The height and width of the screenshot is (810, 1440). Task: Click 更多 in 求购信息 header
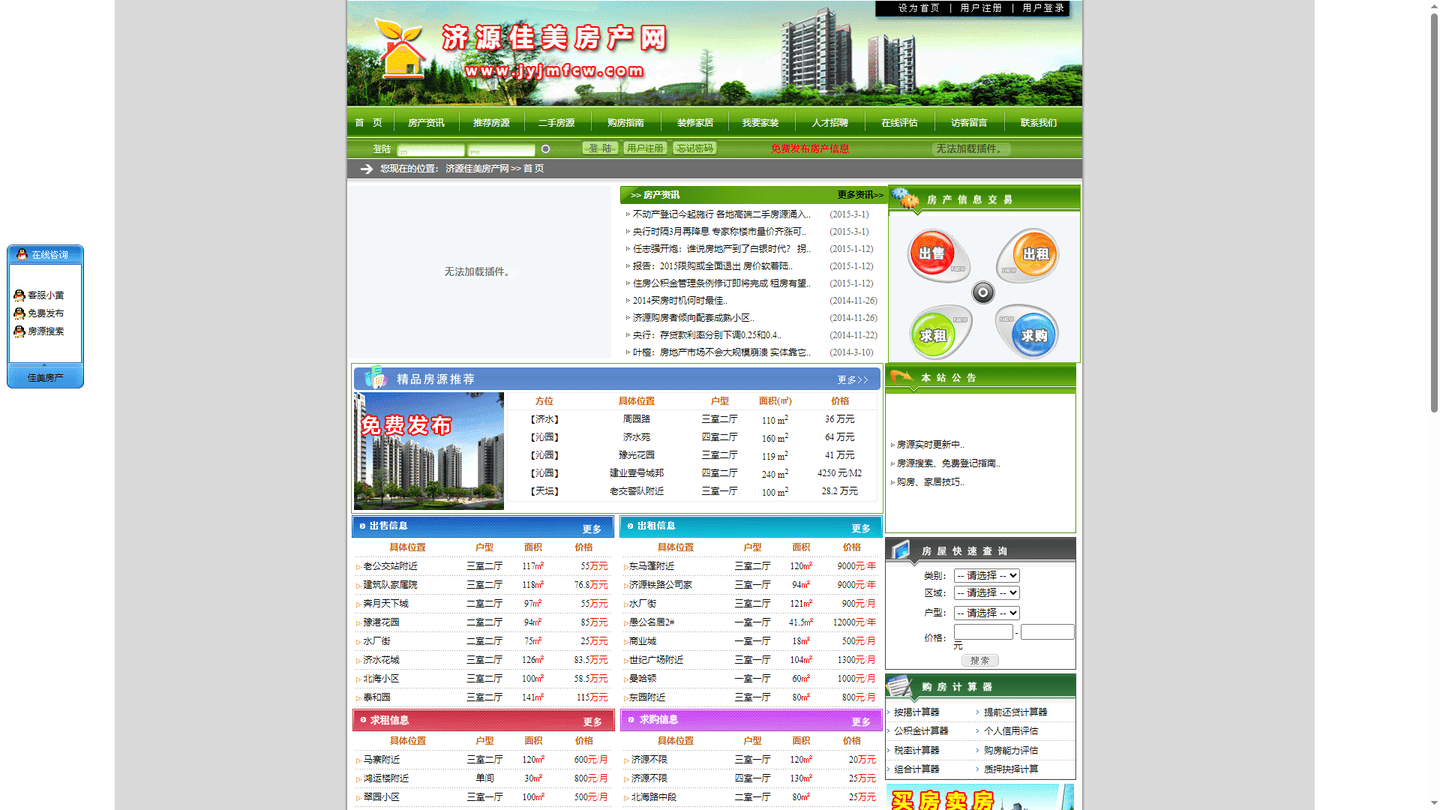(861, 721)
